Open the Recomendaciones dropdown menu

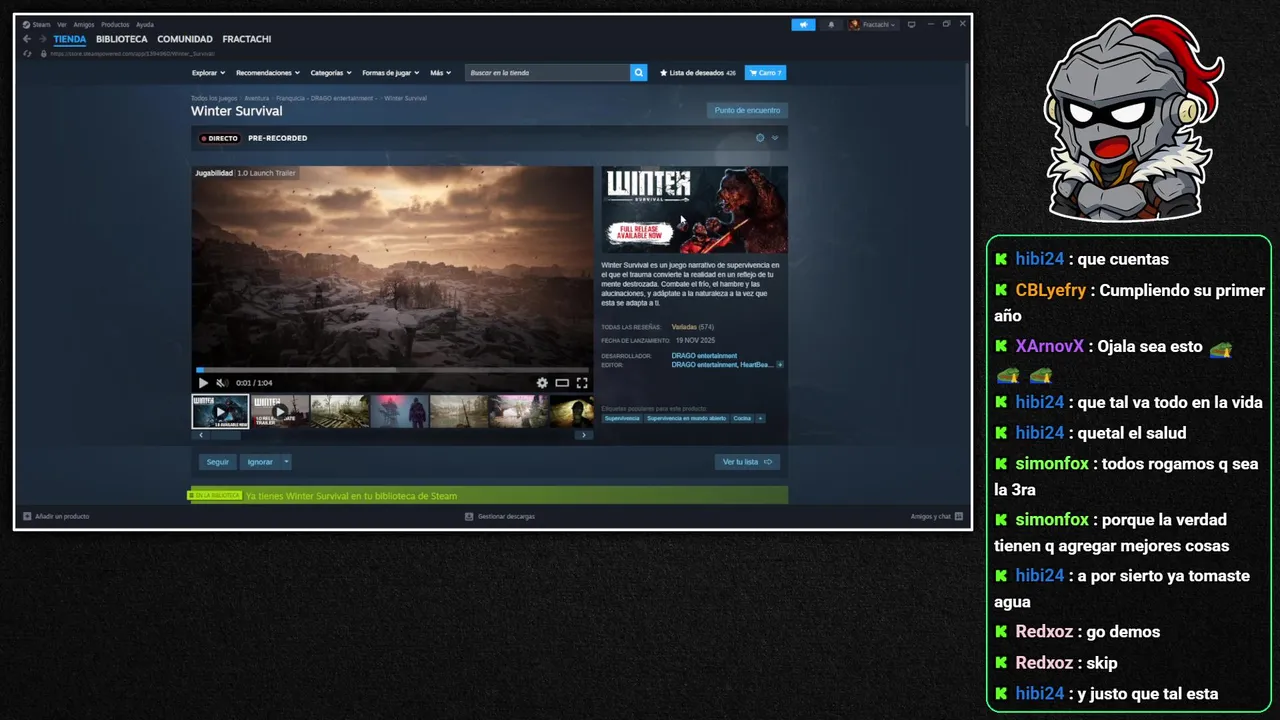[x=269, y=73]
